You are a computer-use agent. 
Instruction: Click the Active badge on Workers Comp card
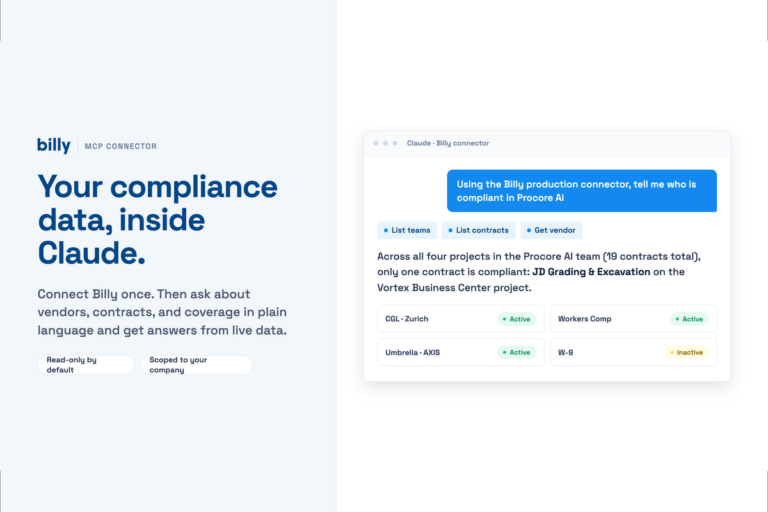coord(689,319)
